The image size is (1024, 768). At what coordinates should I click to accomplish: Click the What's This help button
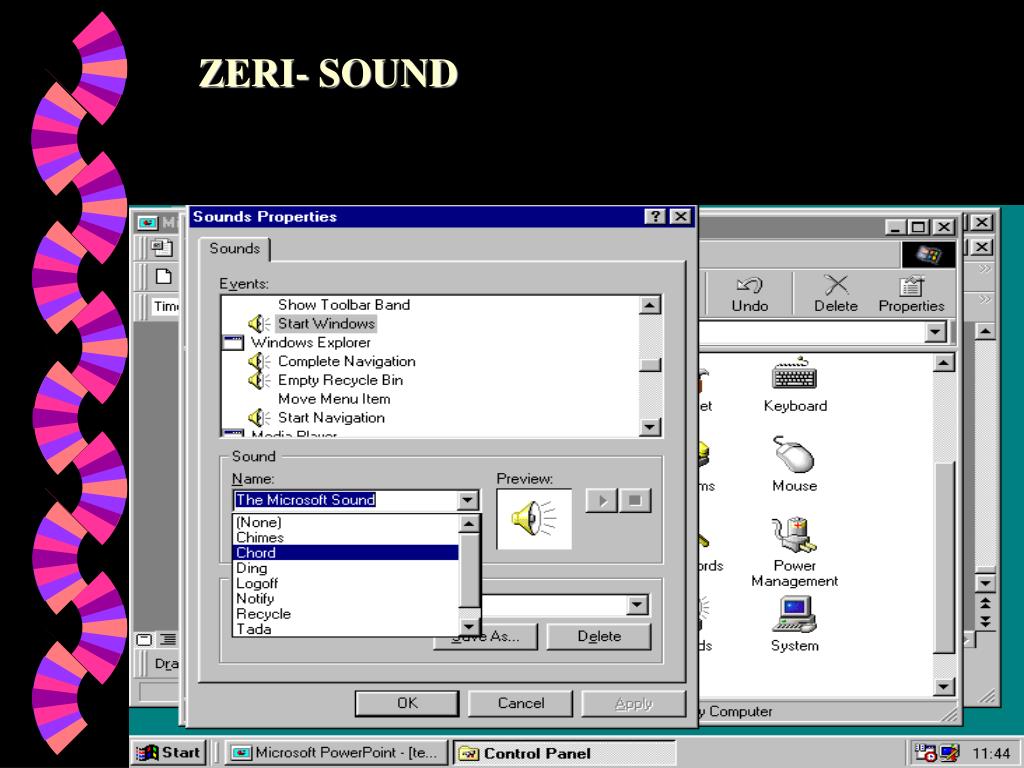pos(654,217)
